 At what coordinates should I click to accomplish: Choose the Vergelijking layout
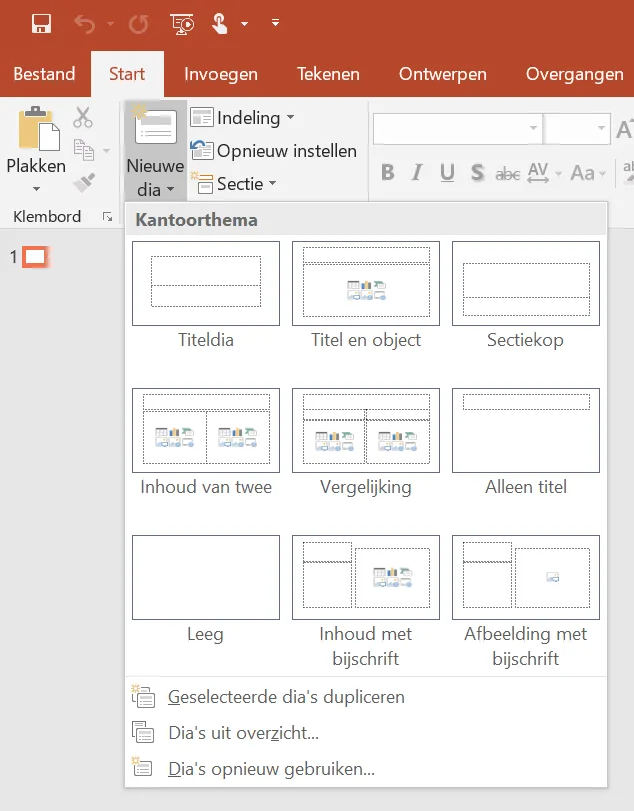tap(366, 442)
